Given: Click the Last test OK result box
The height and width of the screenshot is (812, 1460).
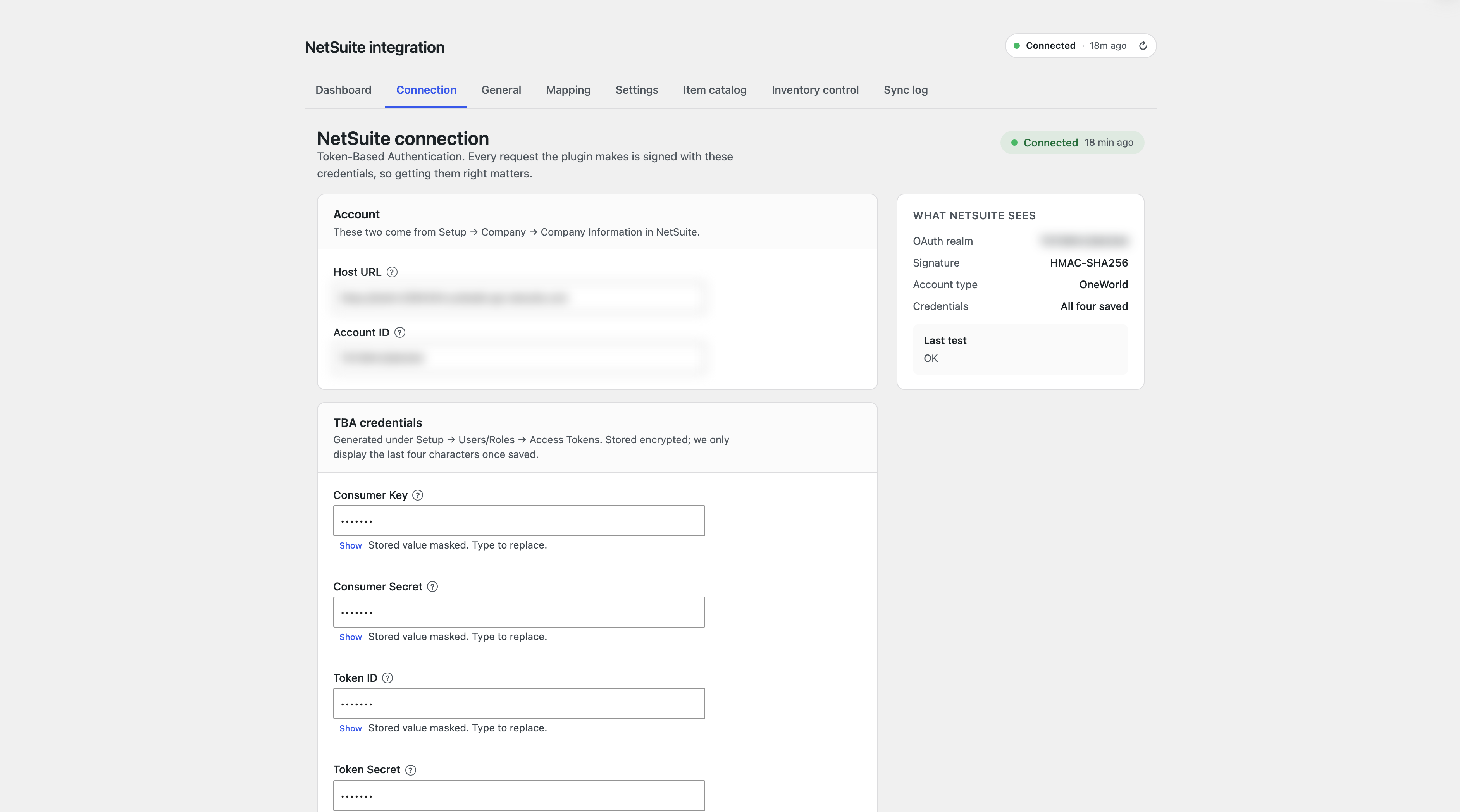Looking at the screenshot, I should (1020, 349).
